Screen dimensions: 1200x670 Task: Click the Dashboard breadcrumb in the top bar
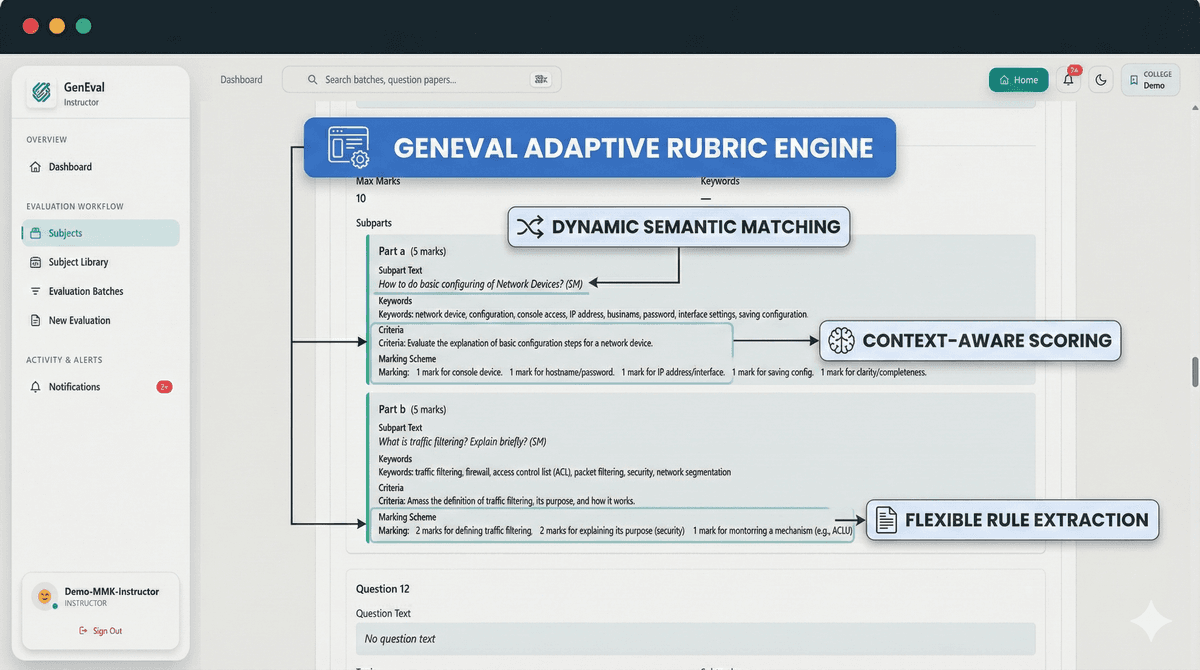point(241,80)
